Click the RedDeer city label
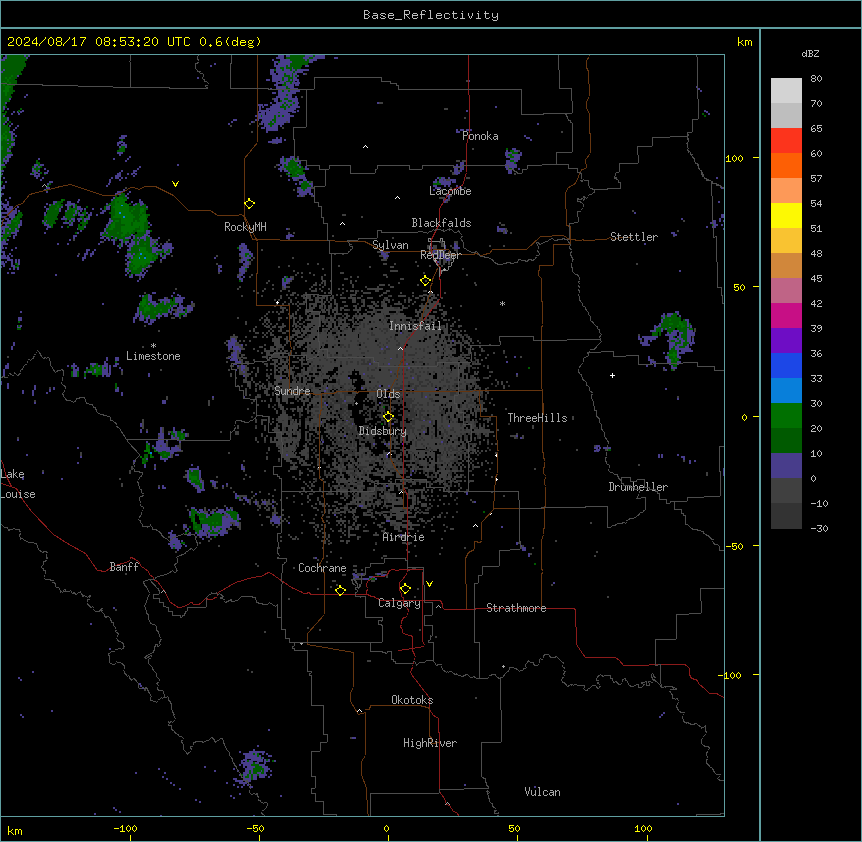862x842 pixels. [440, 255]
